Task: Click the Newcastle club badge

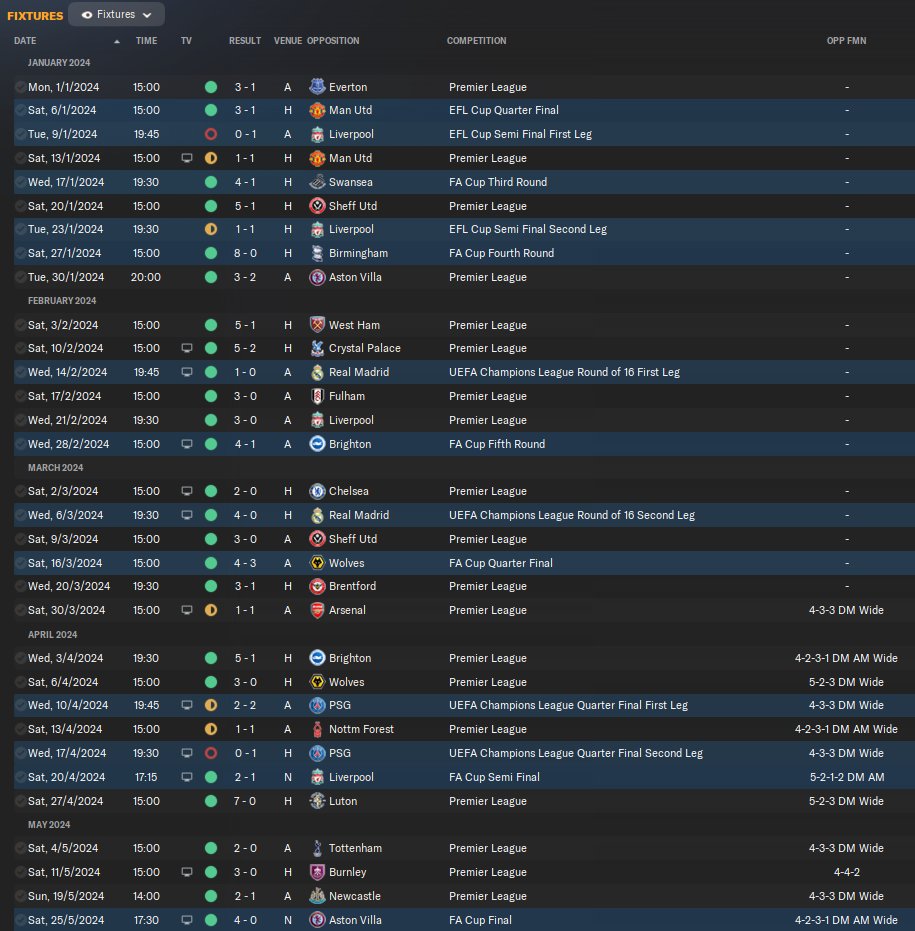Action: tap(317, 896)
